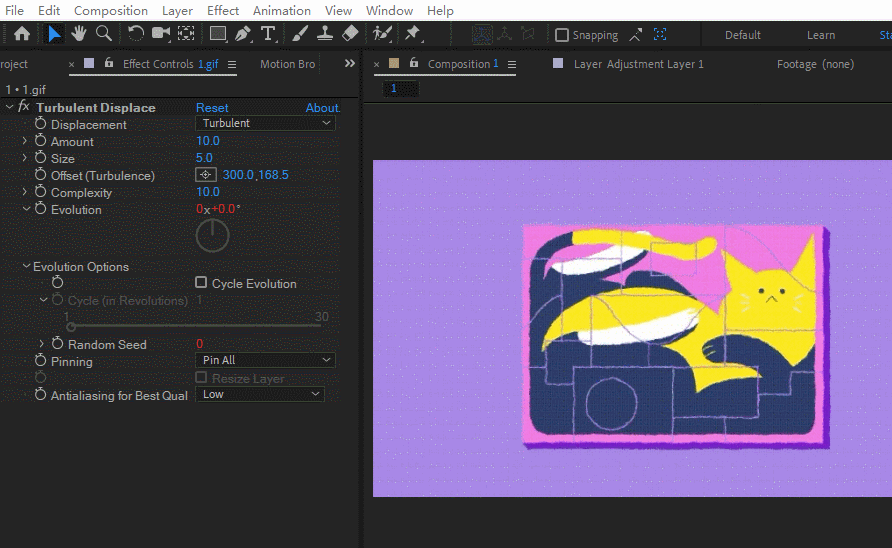This screenshot has width=892, height=548.
Task: Toggle stopwatch for Amount property
Action: (x=40, y=141)
